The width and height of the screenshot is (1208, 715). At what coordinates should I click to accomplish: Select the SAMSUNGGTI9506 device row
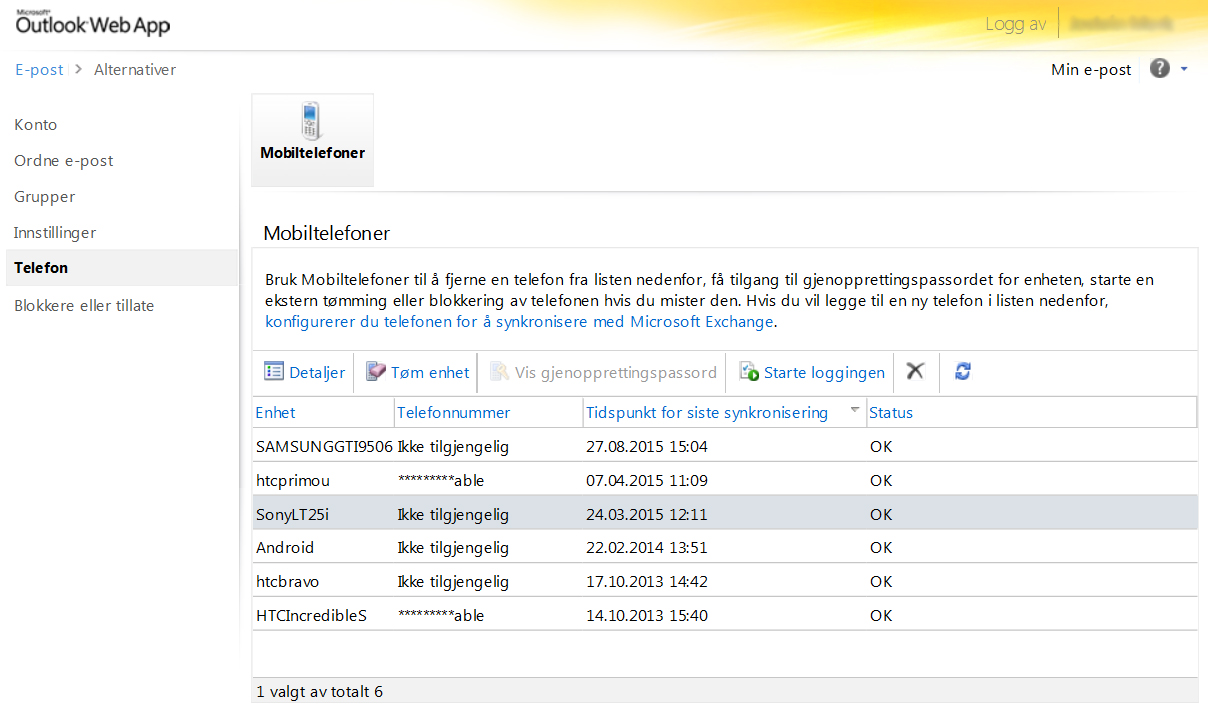point(324,447)
